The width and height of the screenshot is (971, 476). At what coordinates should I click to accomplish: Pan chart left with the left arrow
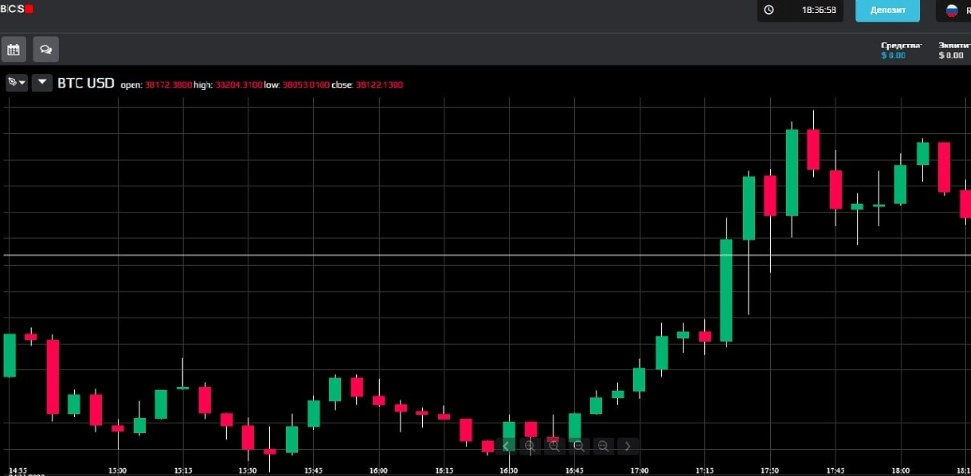(x=506, y=446)
